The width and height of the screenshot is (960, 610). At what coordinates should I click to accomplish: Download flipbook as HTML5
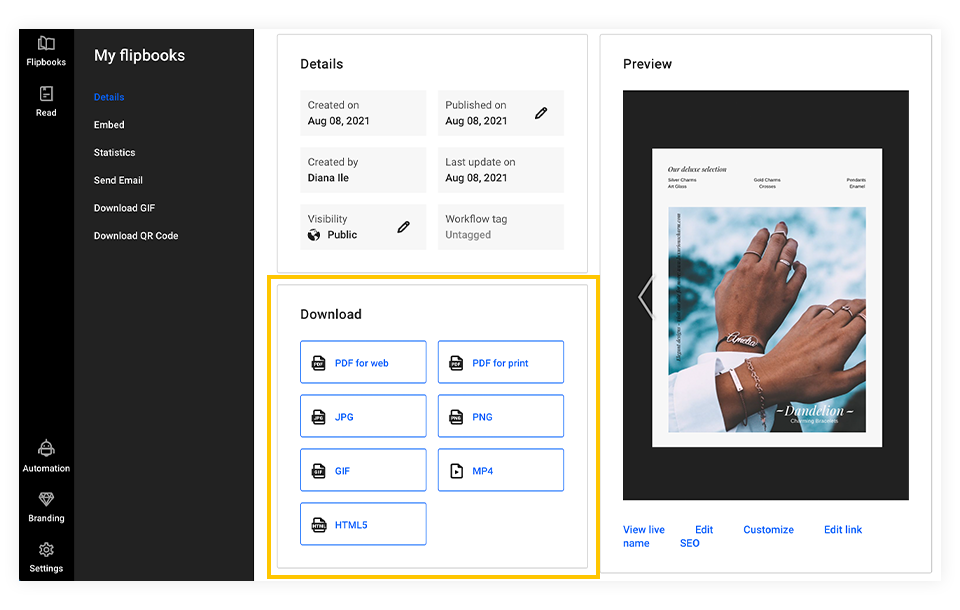pos(363,524)
